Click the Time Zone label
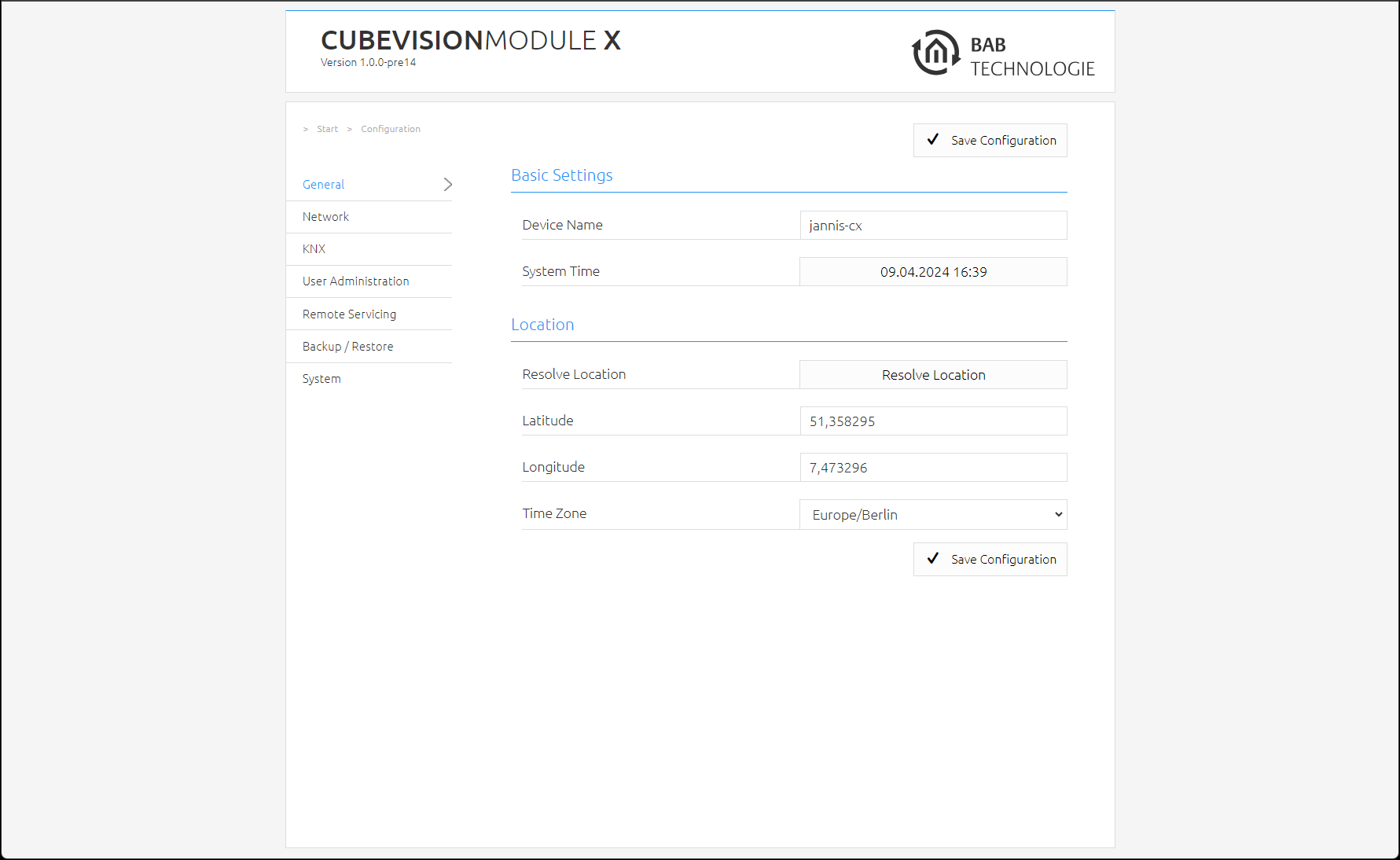This screenshot has height=860, width=1400. pos(554,513)
